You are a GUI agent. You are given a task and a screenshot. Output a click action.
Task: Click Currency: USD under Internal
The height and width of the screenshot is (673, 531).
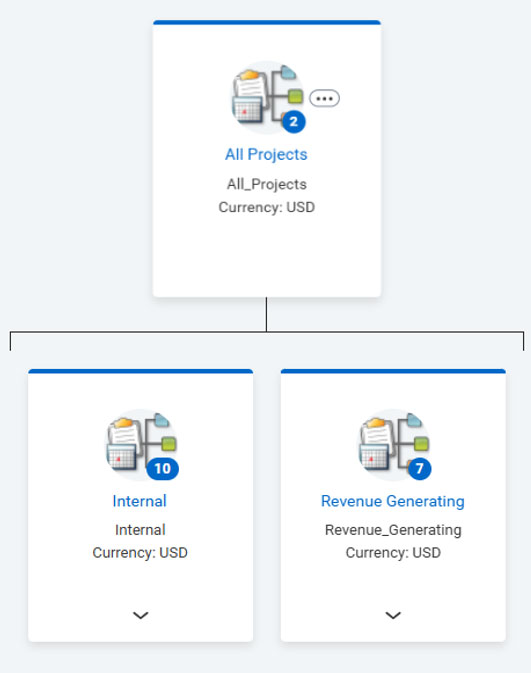[140, 552]
